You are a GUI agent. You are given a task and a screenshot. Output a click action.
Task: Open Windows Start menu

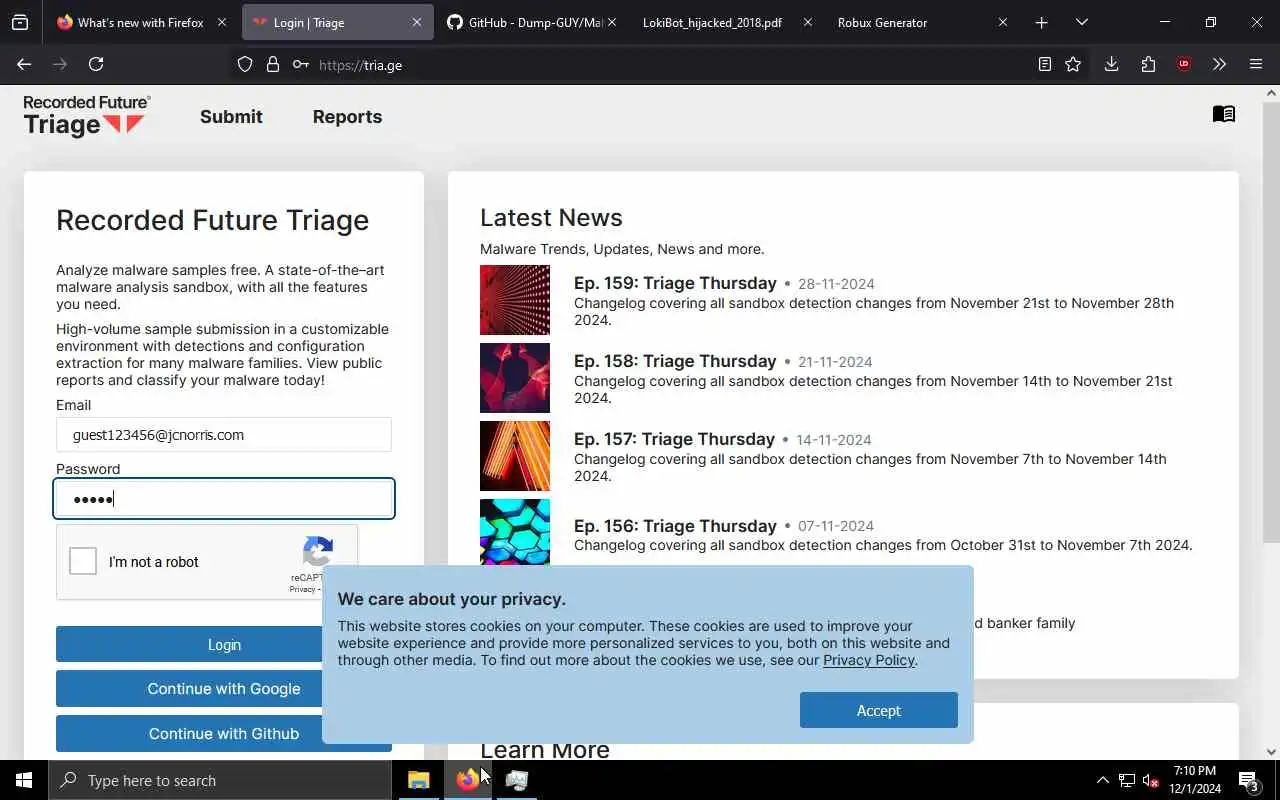coord(24,780)
